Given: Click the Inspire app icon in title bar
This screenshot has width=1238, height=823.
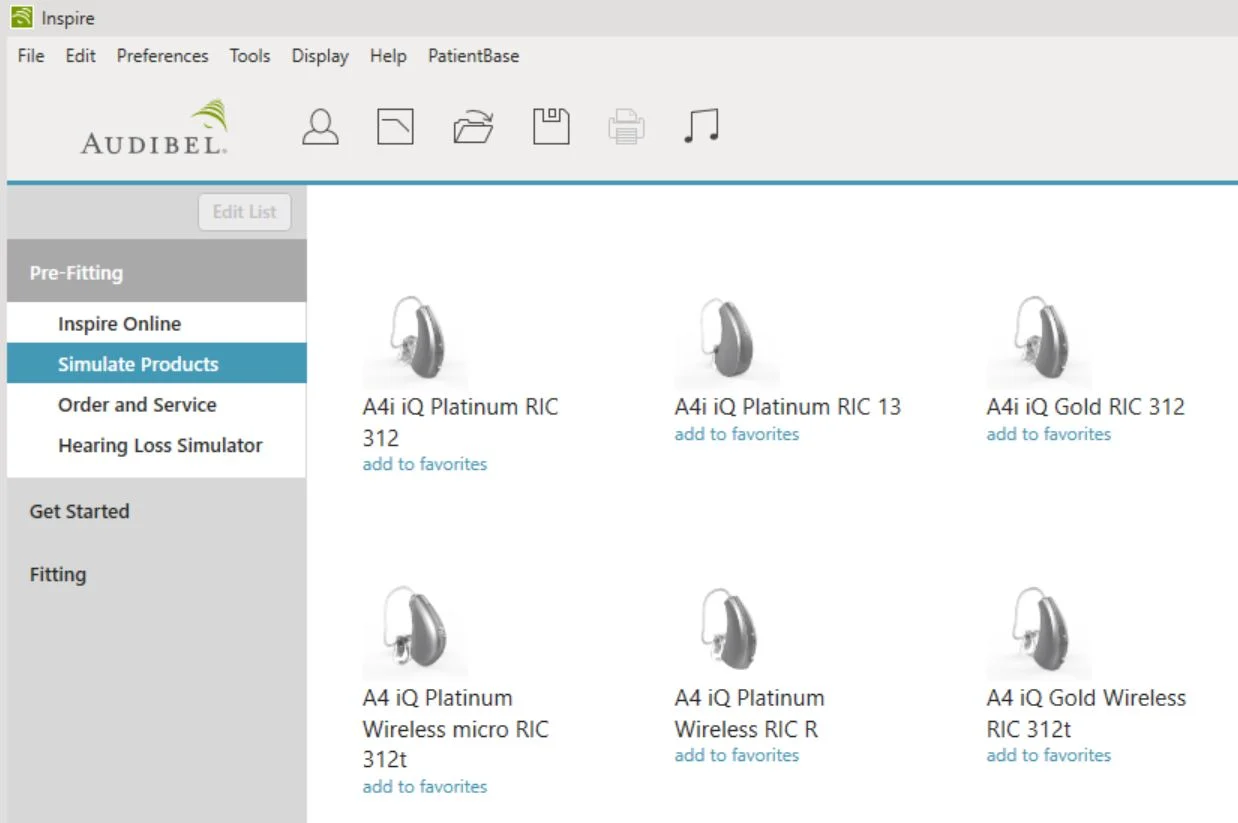Looking at the screenshot, I should coord(21,18).
